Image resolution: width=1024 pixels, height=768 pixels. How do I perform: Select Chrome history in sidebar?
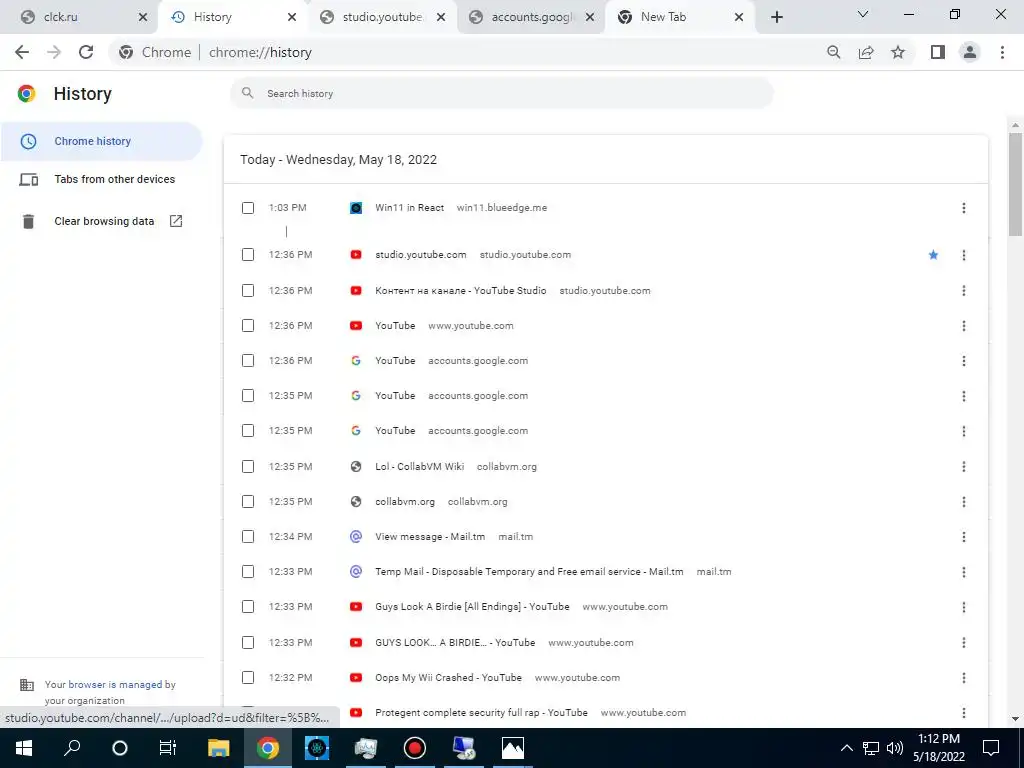101,141
